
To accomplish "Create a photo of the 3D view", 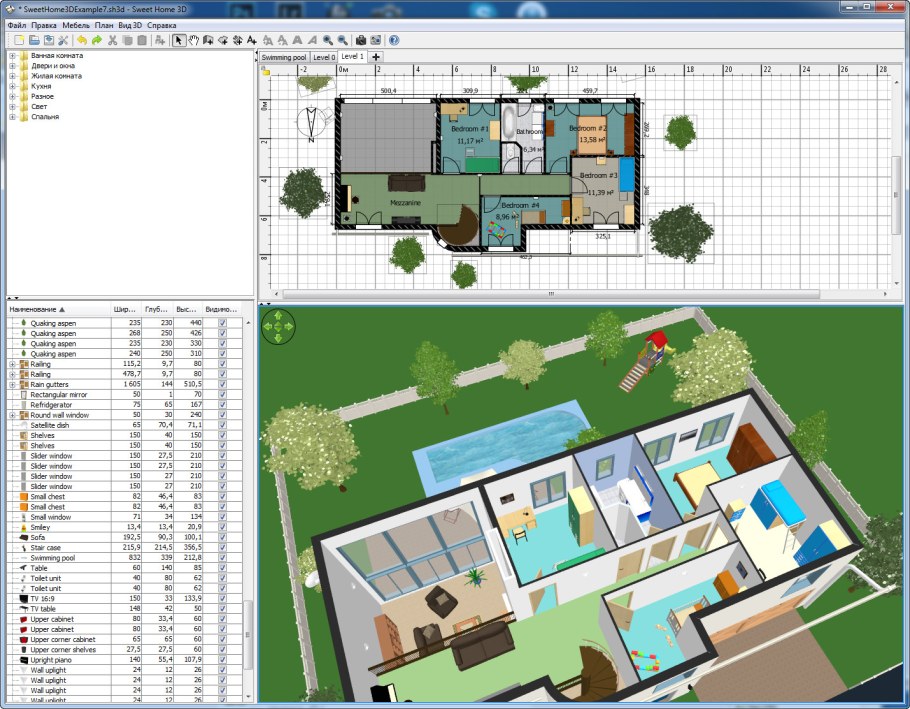I will pyautogui.click(x=361, y=41).
